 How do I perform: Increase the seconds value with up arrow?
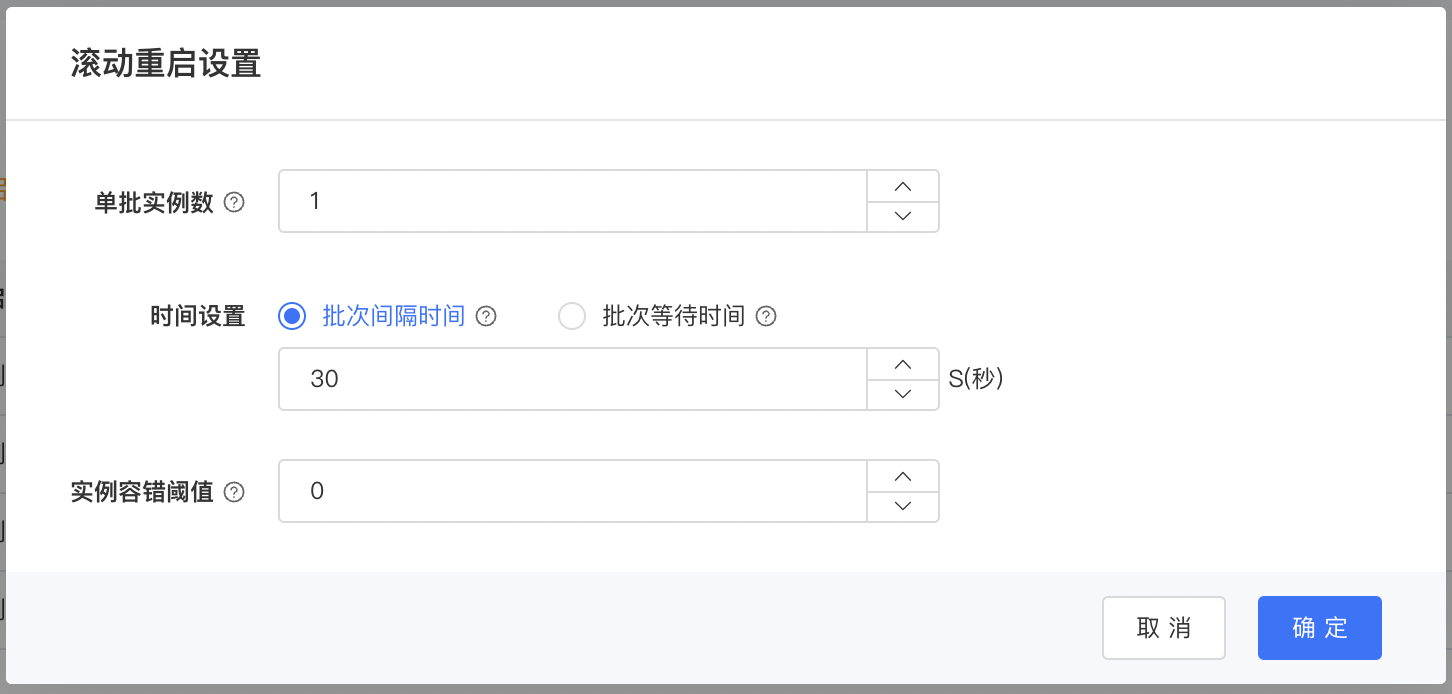coord(903,364)
